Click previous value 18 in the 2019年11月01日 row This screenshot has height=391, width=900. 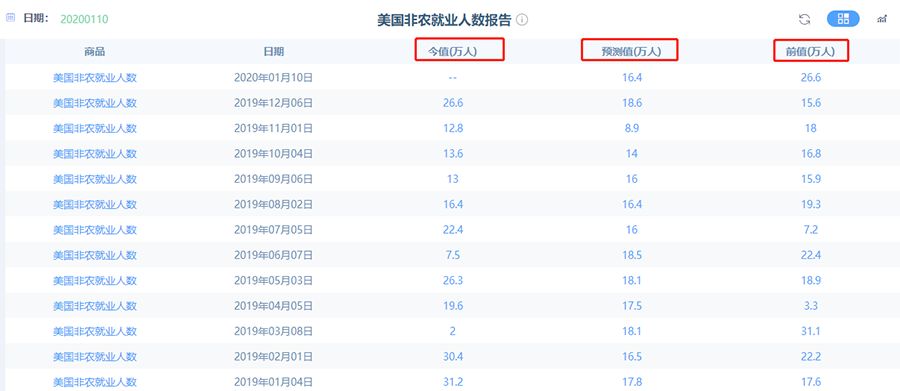click(810, 128)
